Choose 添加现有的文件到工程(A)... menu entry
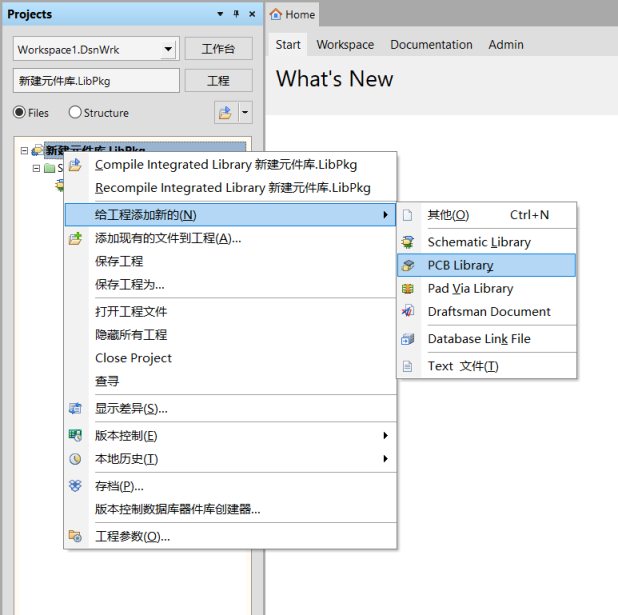The height and width of the screenshot is (615, 618). pos(230,238)
